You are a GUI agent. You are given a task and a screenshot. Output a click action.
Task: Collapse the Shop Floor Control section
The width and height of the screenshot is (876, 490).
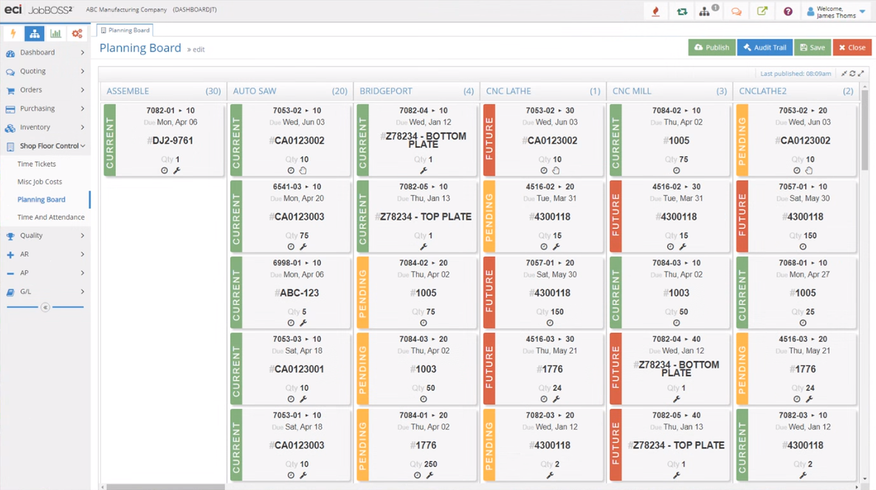click(45, 146)
